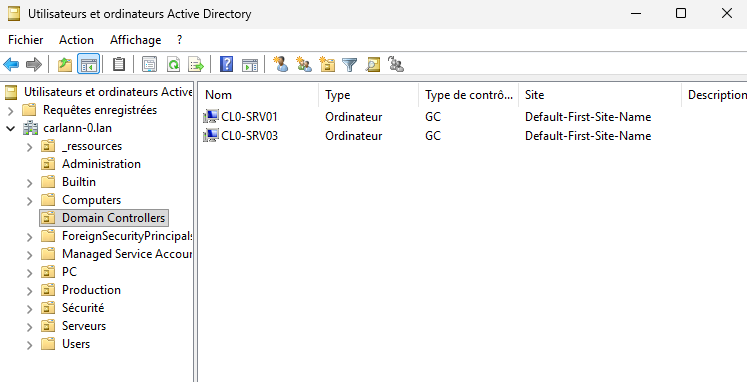Click the add-to-group toolbar icon
This screenshot has height=382, width=747.
tap(396, 64)
